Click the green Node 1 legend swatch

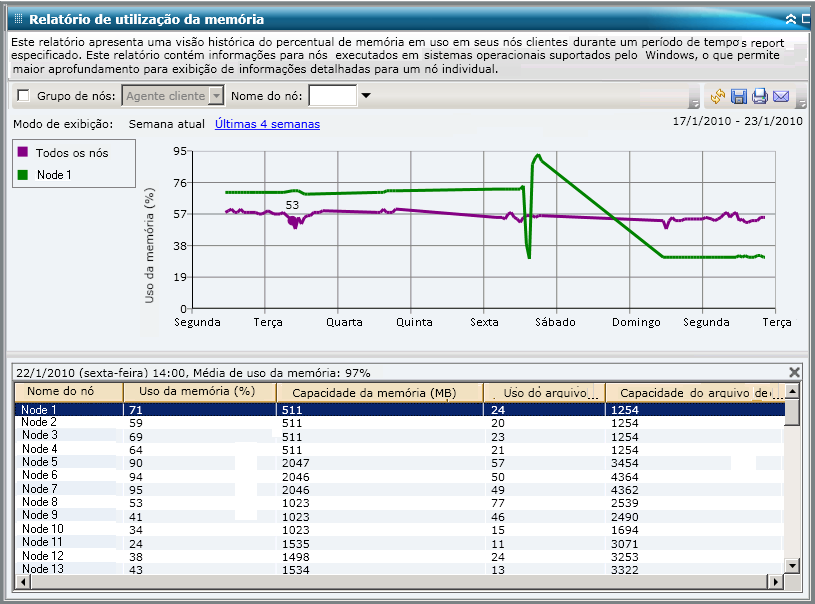coord(23,175)
